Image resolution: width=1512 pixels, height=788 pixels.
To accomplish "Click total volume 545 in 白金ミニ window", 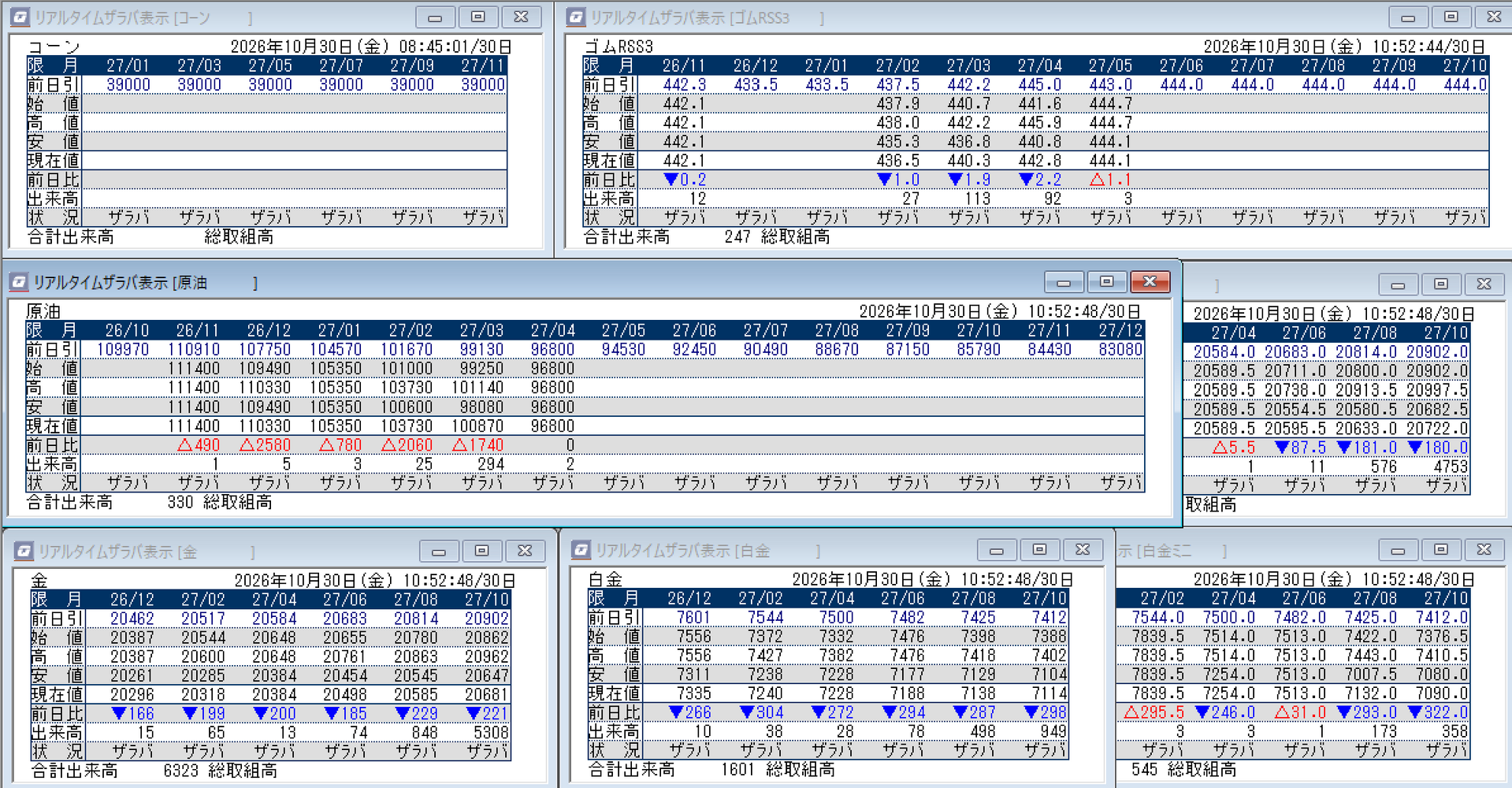I will coord(1145,769).
